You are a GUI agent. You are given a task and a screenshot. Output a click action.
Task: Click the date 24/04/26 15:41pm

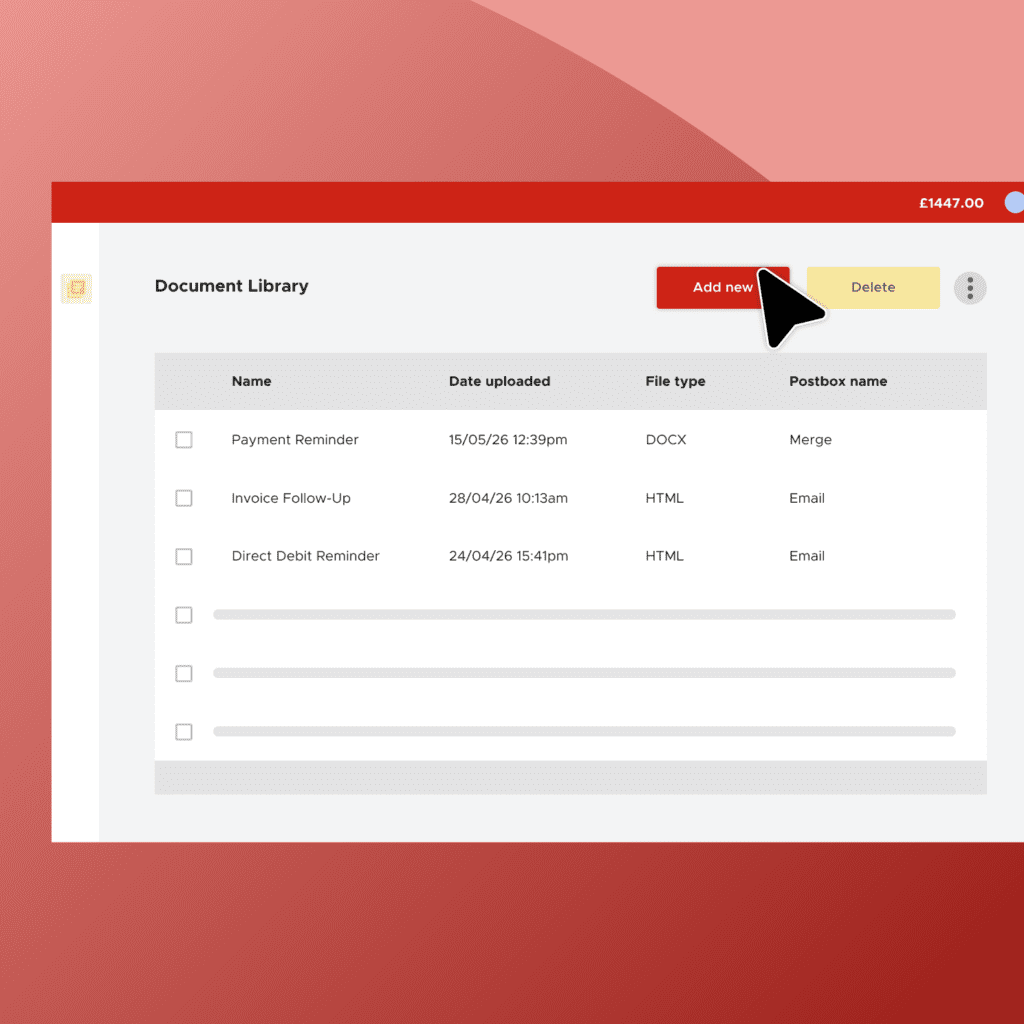(508, 556)
